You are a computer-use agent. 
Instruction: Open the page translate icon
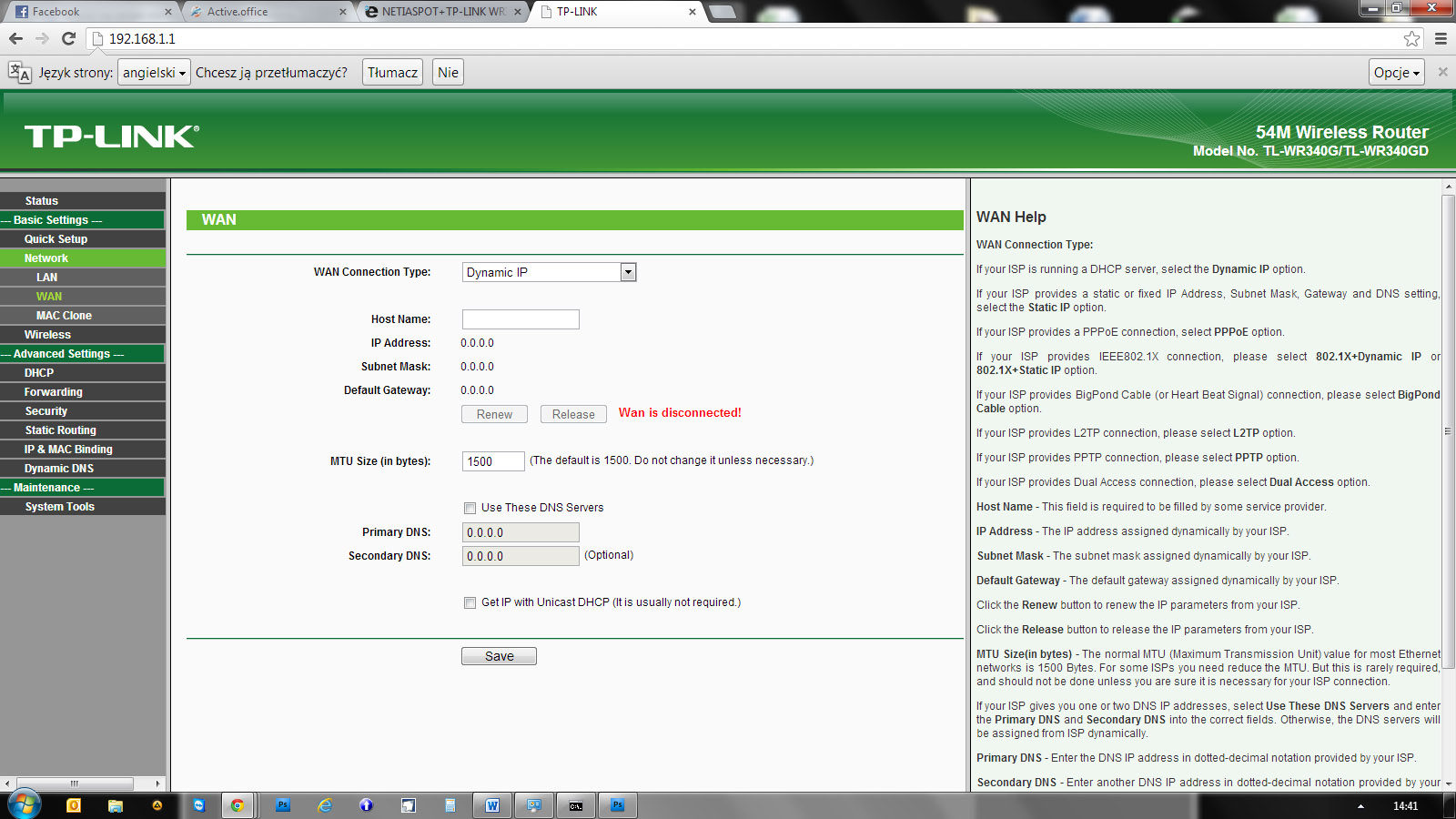[x=19, y=72]
